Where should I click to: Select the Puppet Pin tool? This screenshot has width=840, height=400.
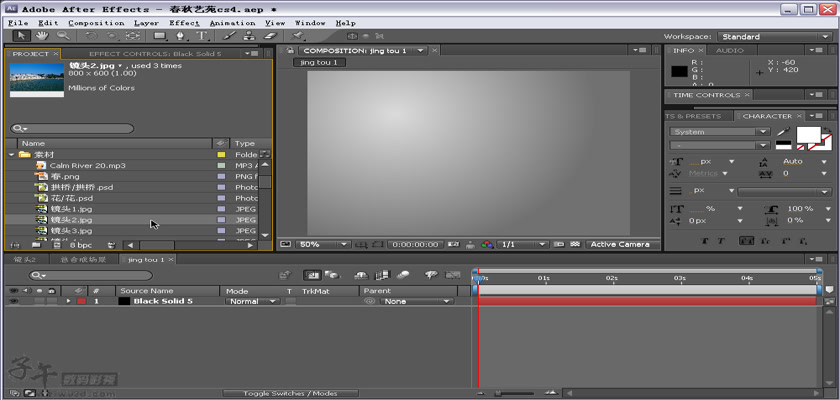click(297, 36)
